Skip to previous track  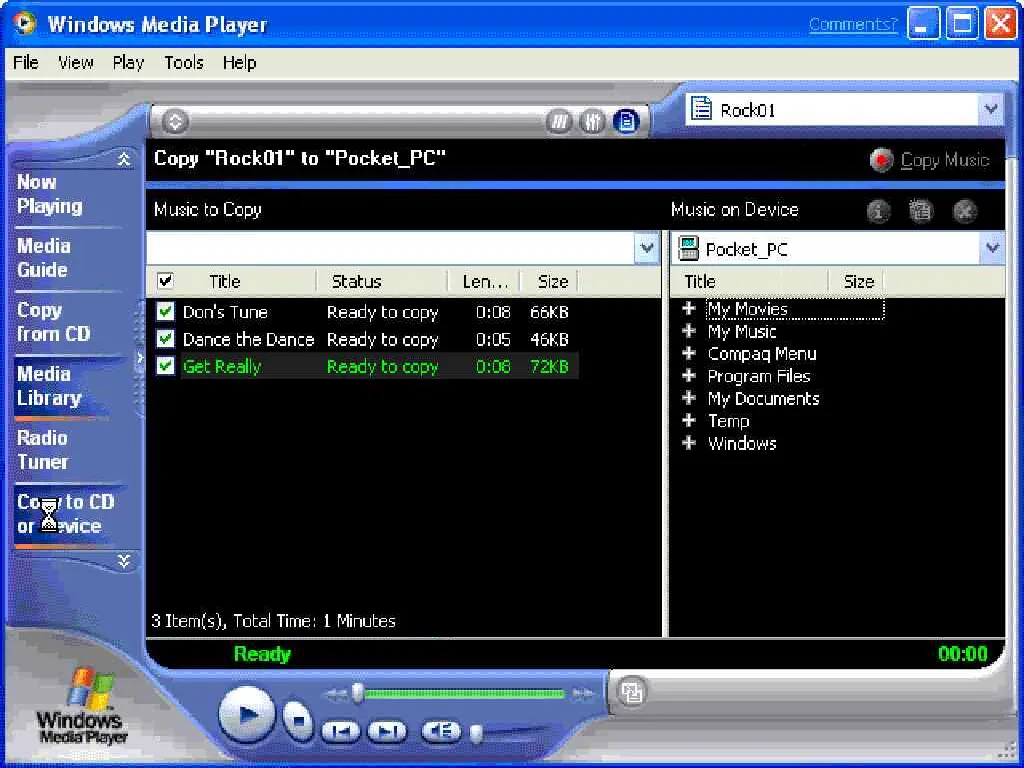341,731
